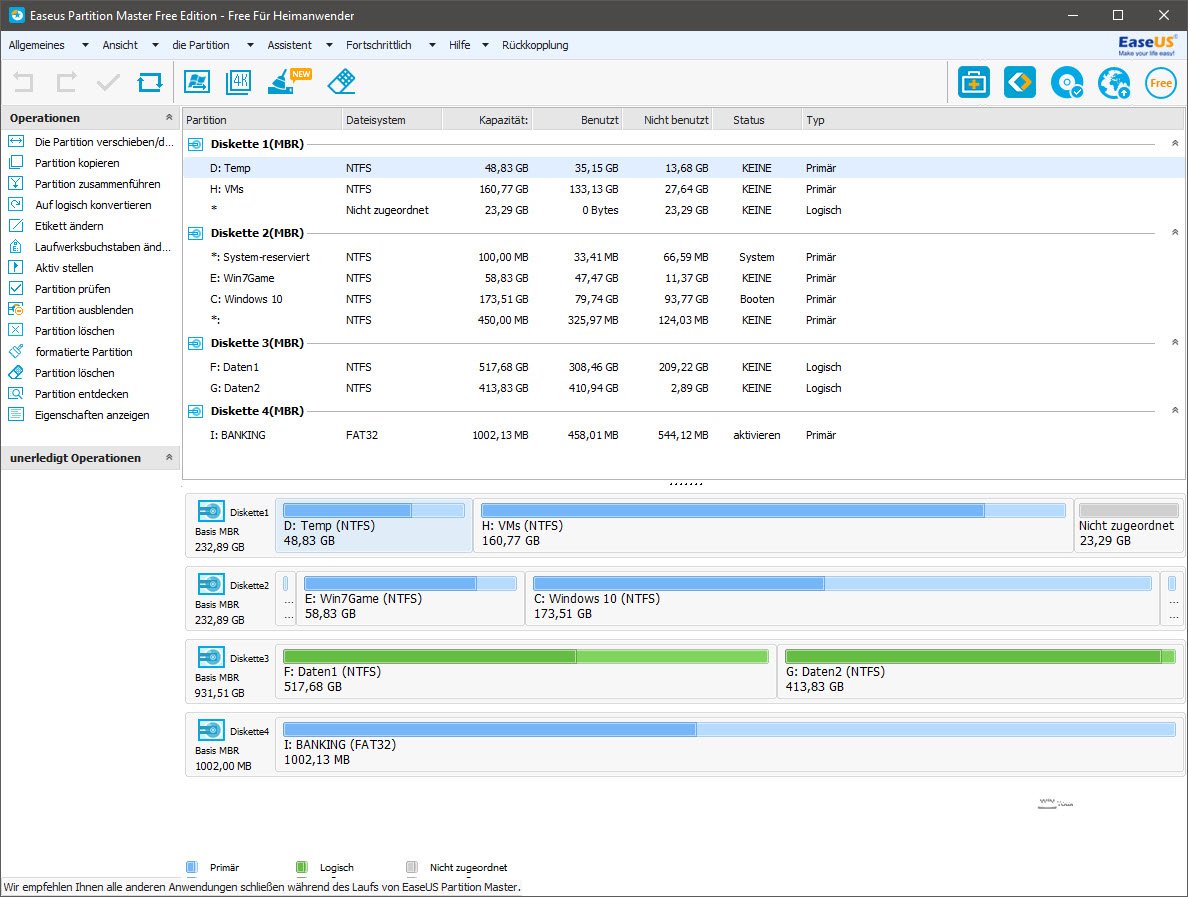Open the first-aid toolbox icon at top right
This screenshot has width=1188, height=897.
pos(973,83)
